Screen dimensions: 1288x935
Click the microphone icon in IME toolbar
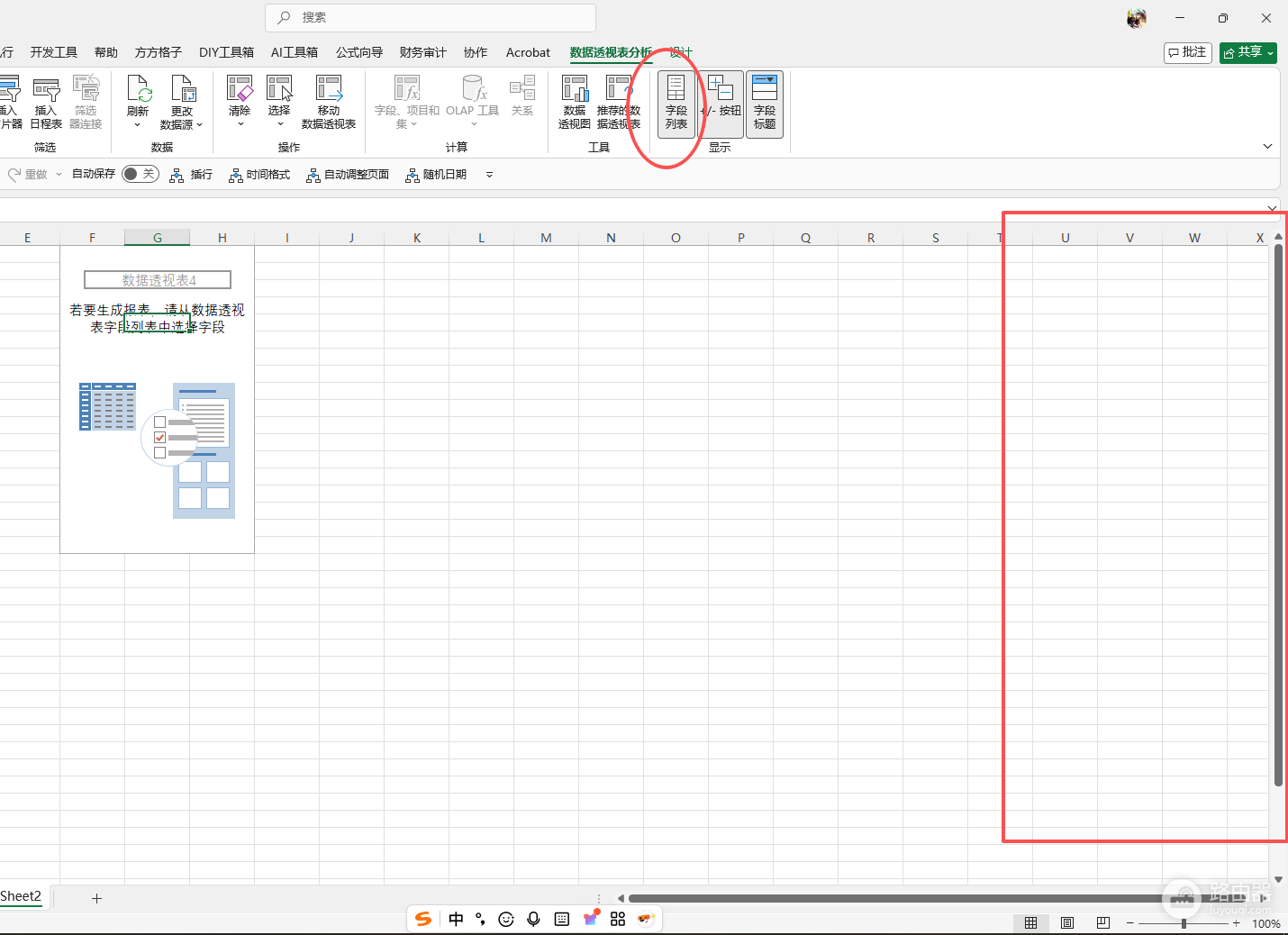pos(534,919)
